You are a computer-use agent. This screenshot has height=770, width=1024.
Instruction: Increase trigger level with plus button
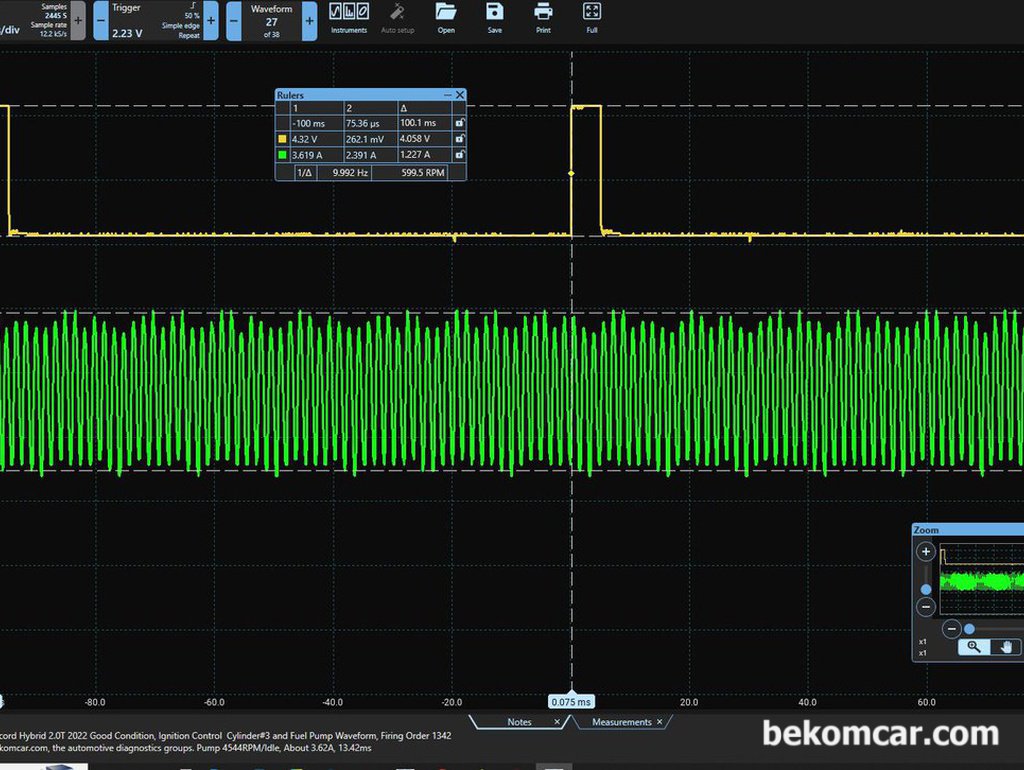211,21
